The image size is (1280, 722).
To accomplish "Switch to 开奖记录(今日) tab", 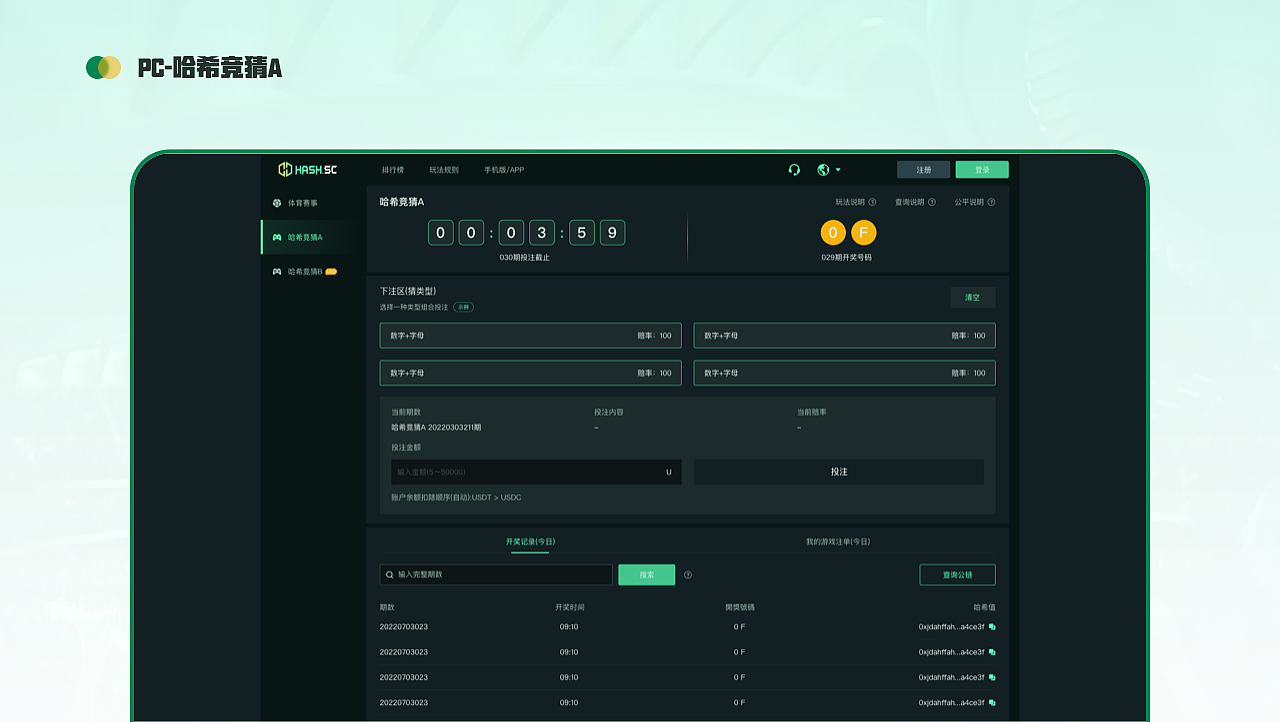I will tap(530, 542).
